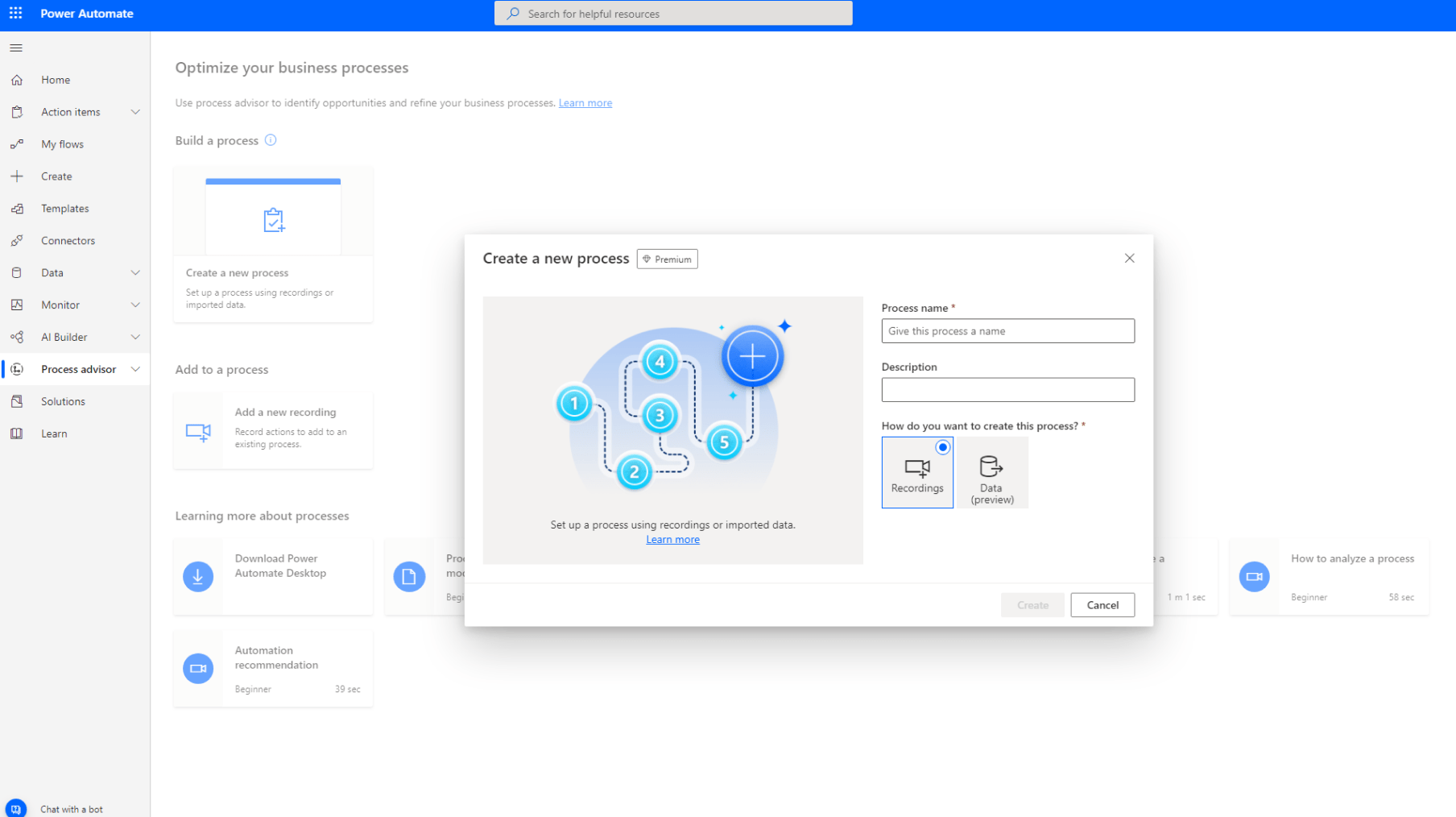The width and height of the screenshot is (1456, 817).
Task: Expand the Monitor chevron
Action: coord(135,305)
